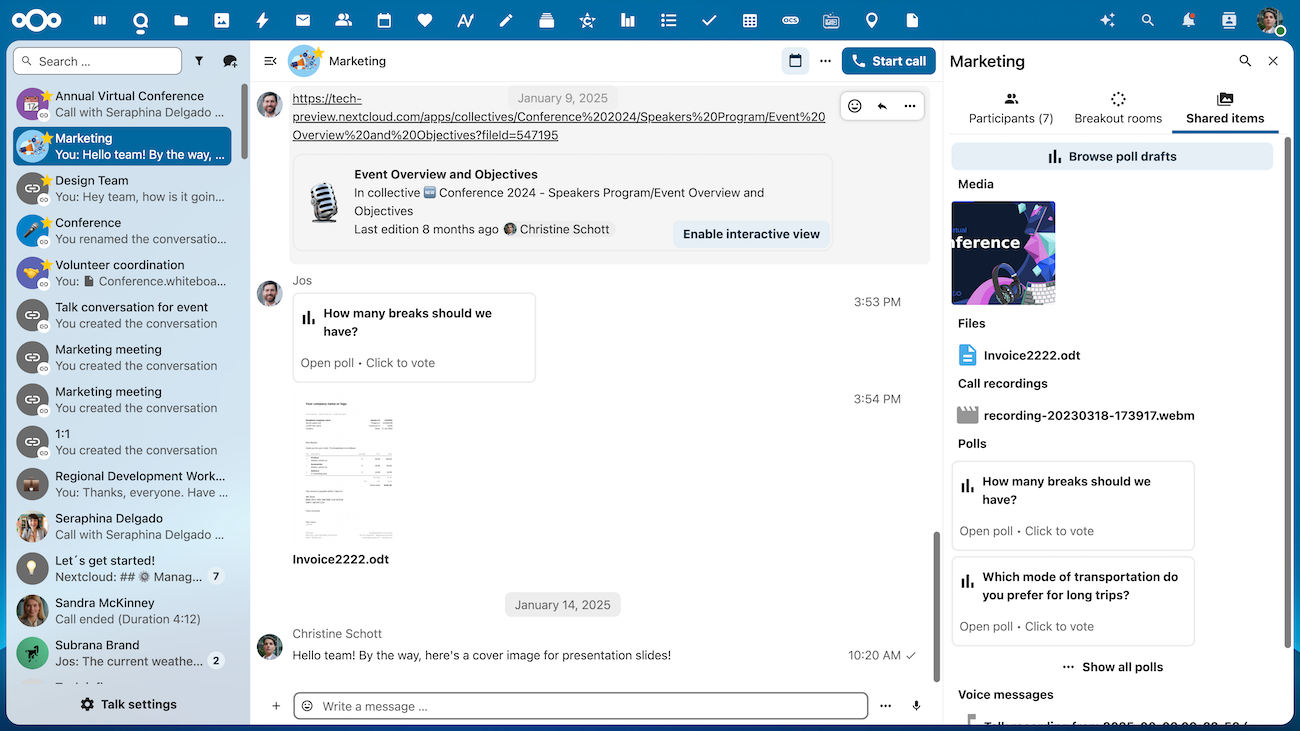The width and height of the screenshot is (1300, 731).
Task: Click the notifications bell icon
Action: tap(1188, 20)
